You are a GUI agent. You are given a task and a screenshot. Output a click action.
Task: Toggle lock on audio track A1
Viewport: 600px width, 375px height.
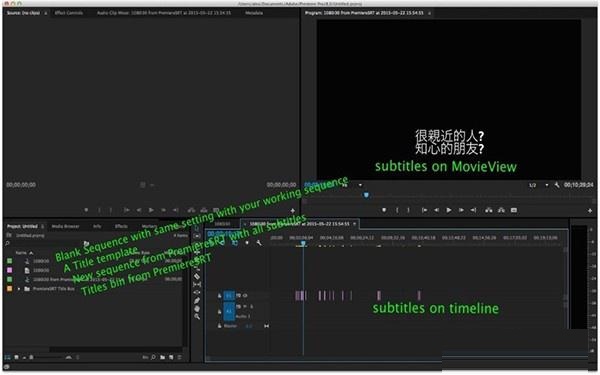pyautogui.click(x=220, y=311)
